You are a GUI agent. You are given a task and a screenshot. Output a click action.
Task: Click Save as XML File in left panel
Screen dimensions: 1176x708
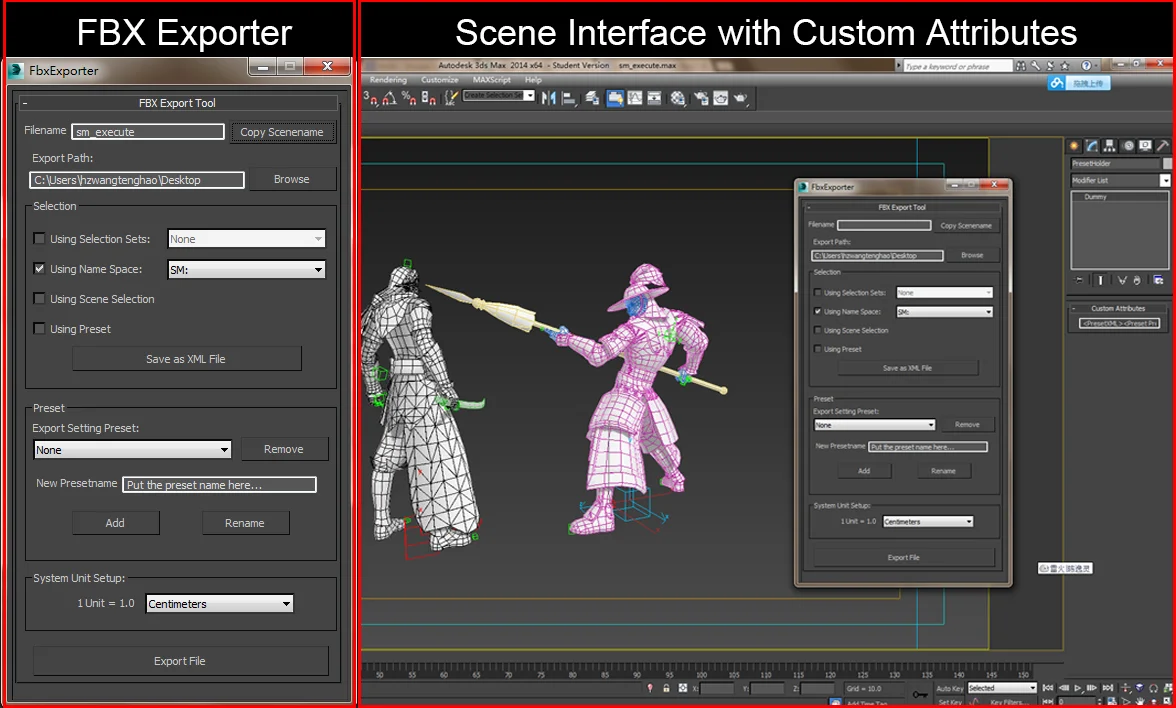coord(186,358)
